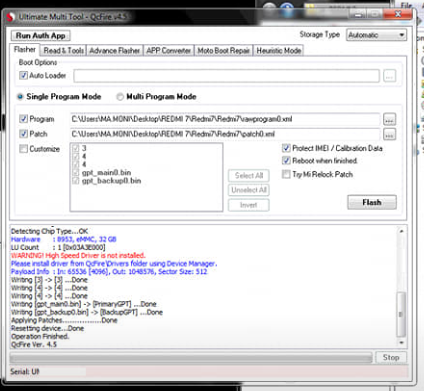Click the log vertical scrollbar thumb

click(x=401, y=314)
